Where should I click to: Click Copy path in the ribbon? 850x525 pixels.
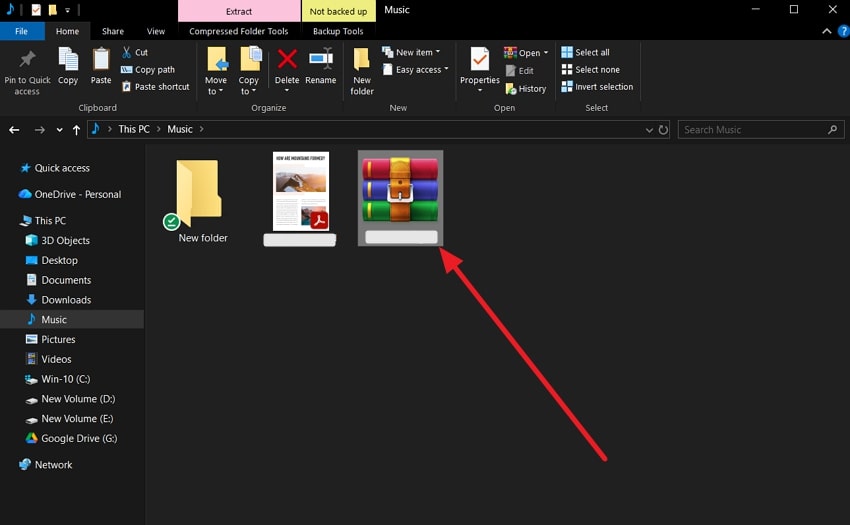(147, 69)
